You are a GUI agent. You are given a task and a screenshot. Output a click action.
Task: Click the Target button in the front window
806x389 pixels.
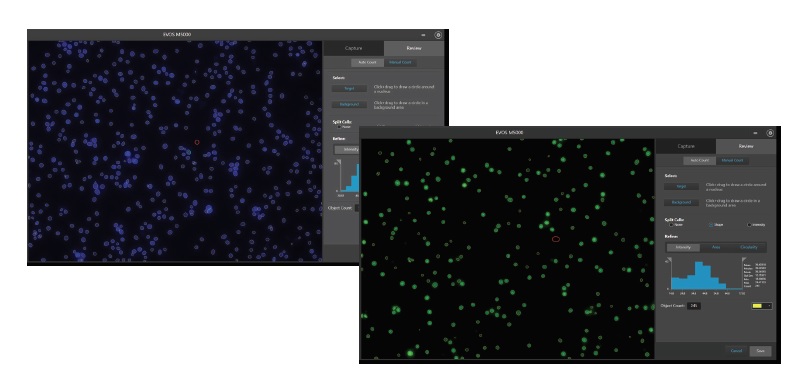[681, 187]
